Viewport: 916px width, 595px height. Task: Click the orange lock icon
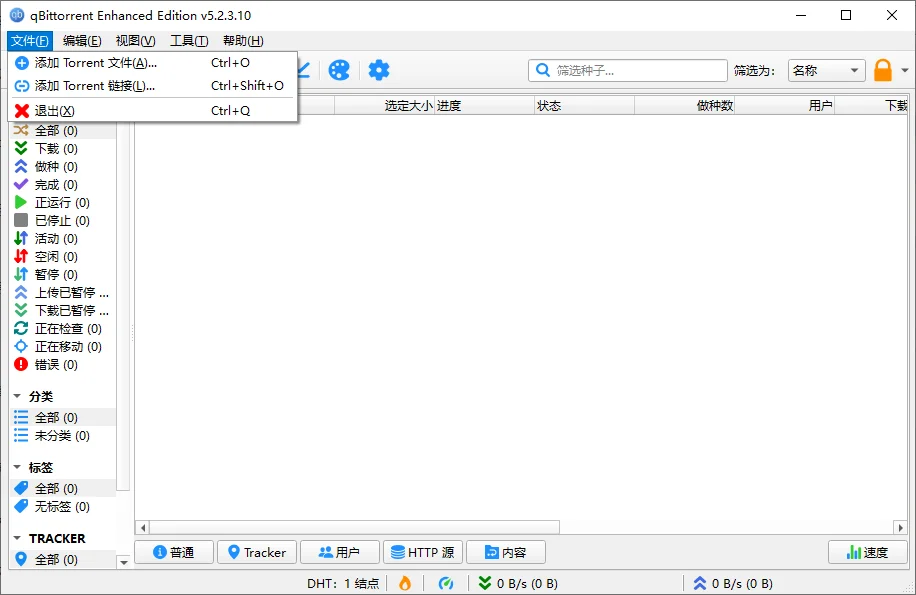(x=883, y=70)
